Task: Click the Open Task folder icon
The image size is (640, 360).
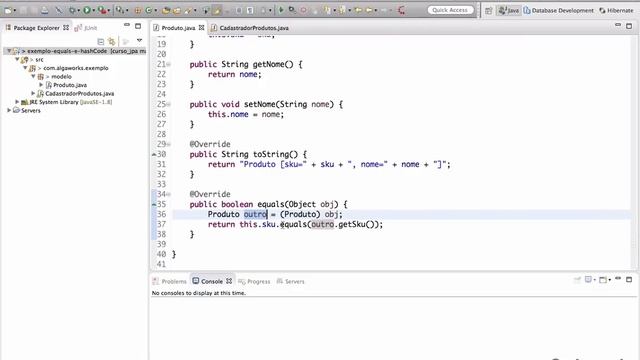Action: [x=177, y=10]
